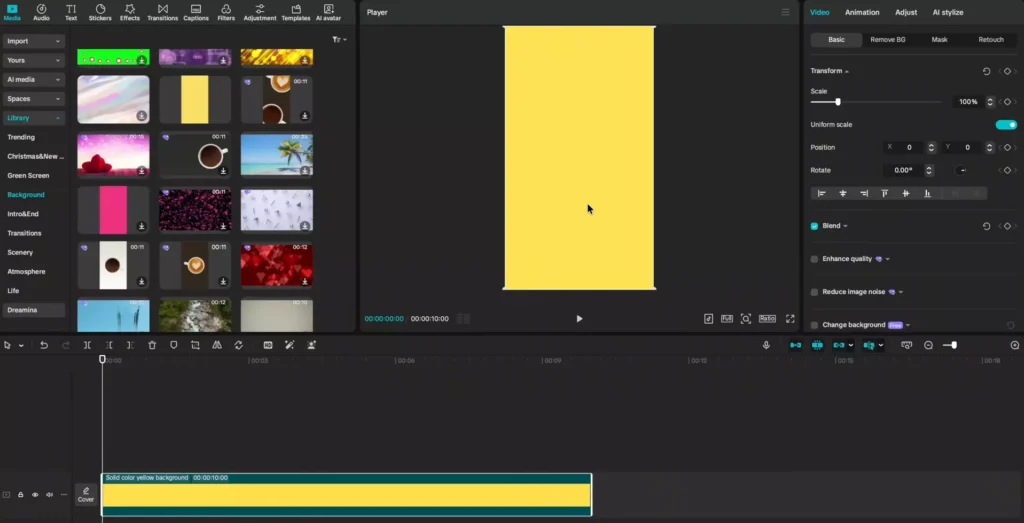Uncheck the Blend checkbox
This screenshot has width=1024, height=523.
(x=814, y=226)
